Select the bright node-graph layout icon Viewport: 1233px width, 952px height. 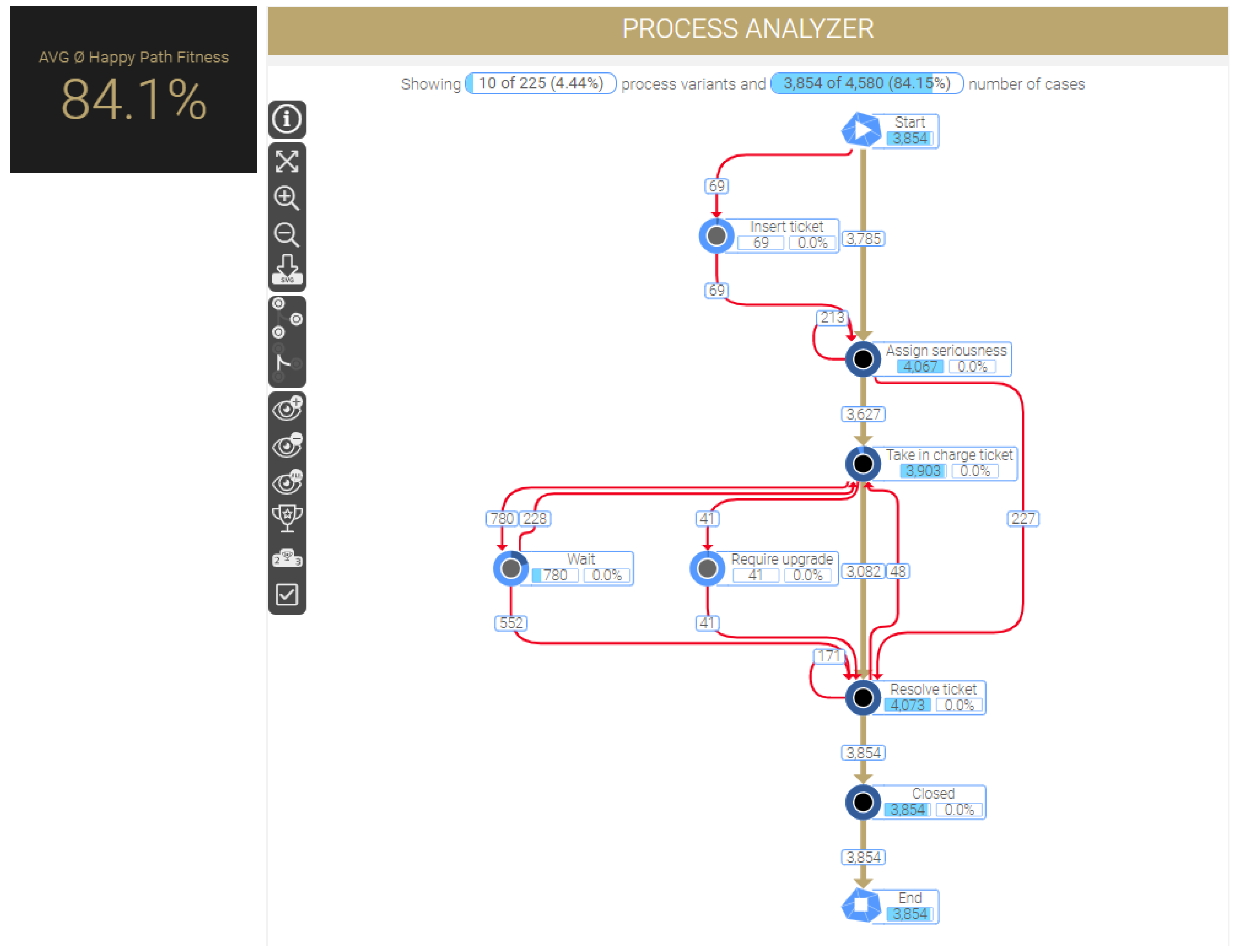(x=287, y=319)
